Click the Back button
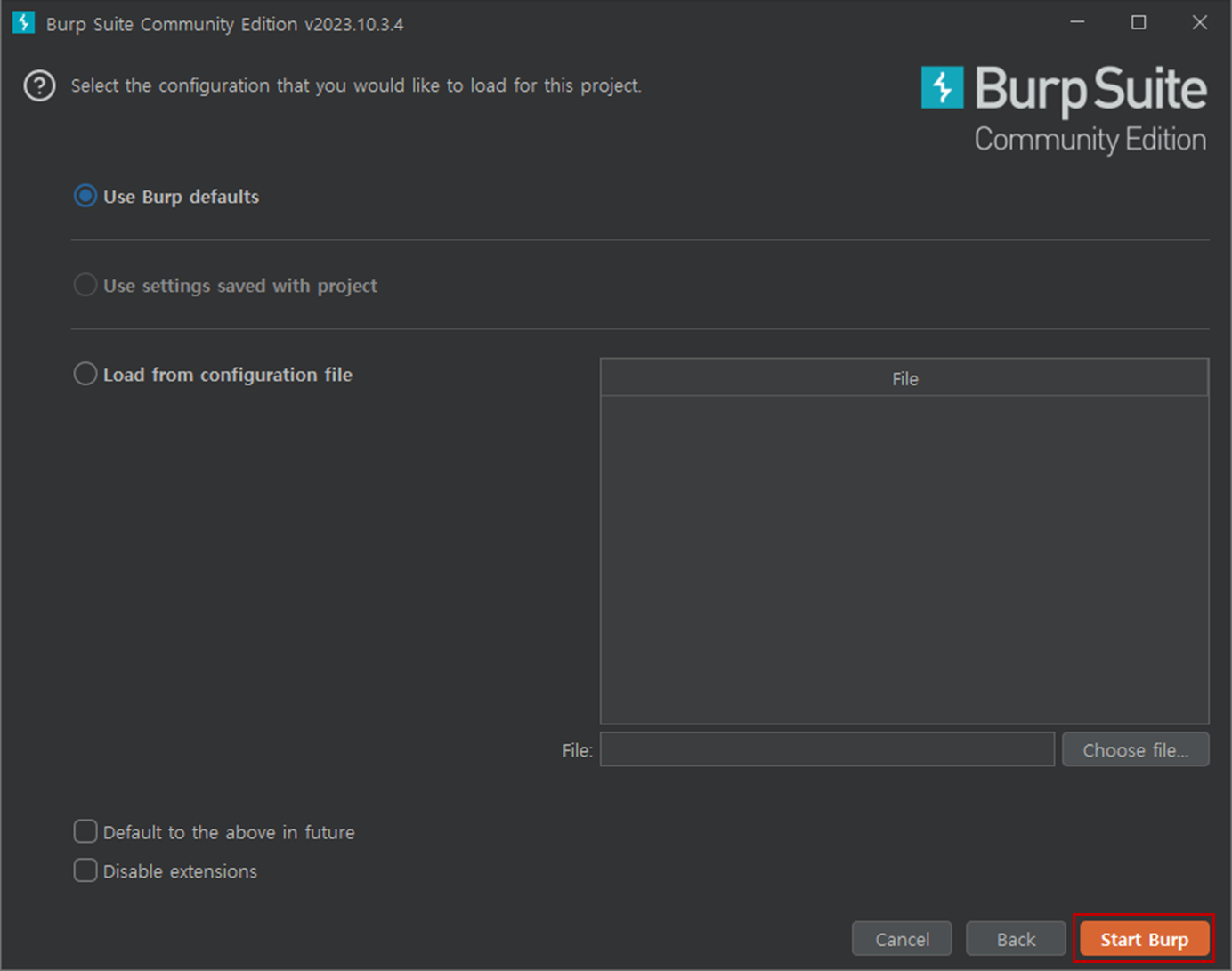This screenshot has height=971, width=1232. (1016, 939)
